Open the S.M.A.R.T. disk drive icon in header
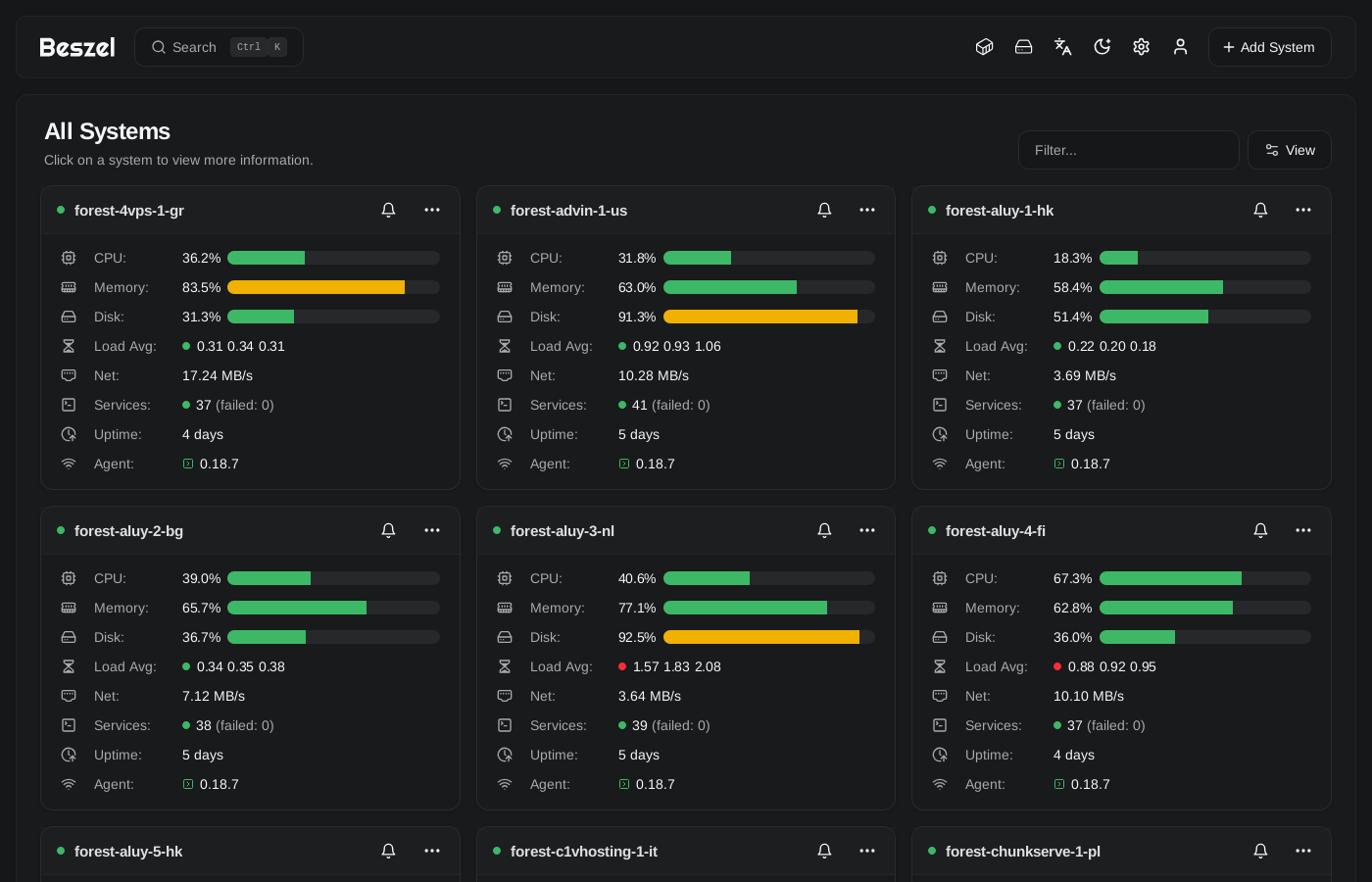This screenshot has width=1372, height=882. [1024, 47]
